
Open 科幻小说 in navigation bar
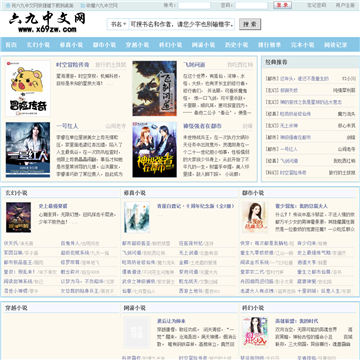(170, 45)
